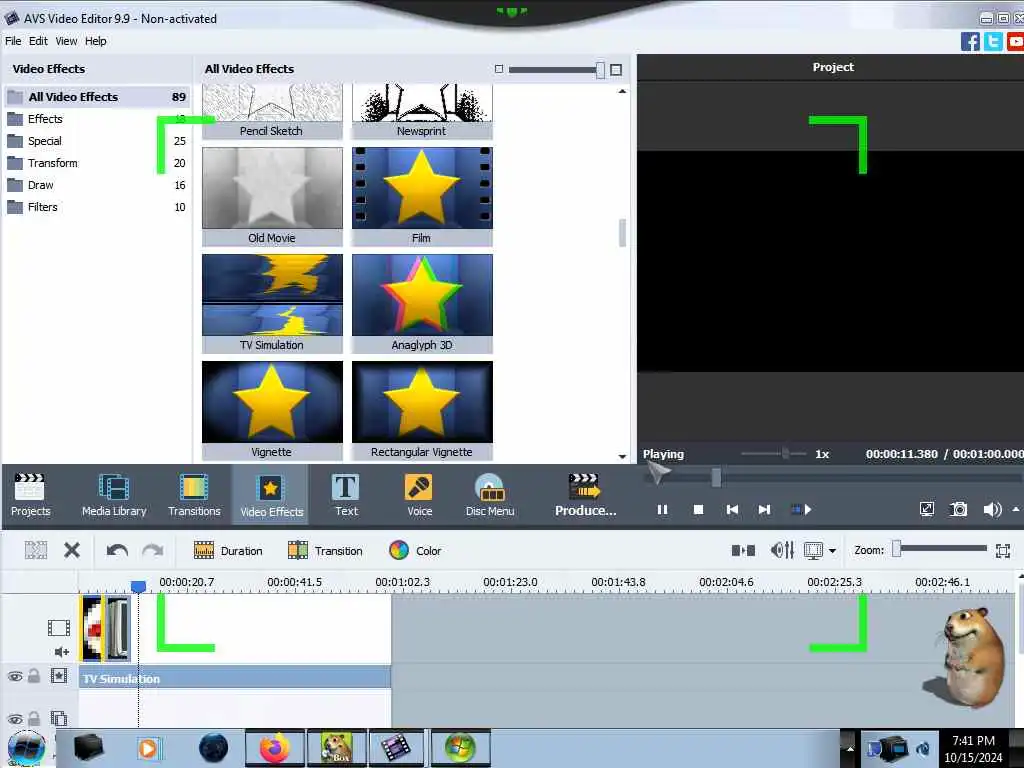Jump to previous frame

pos(732,509)
